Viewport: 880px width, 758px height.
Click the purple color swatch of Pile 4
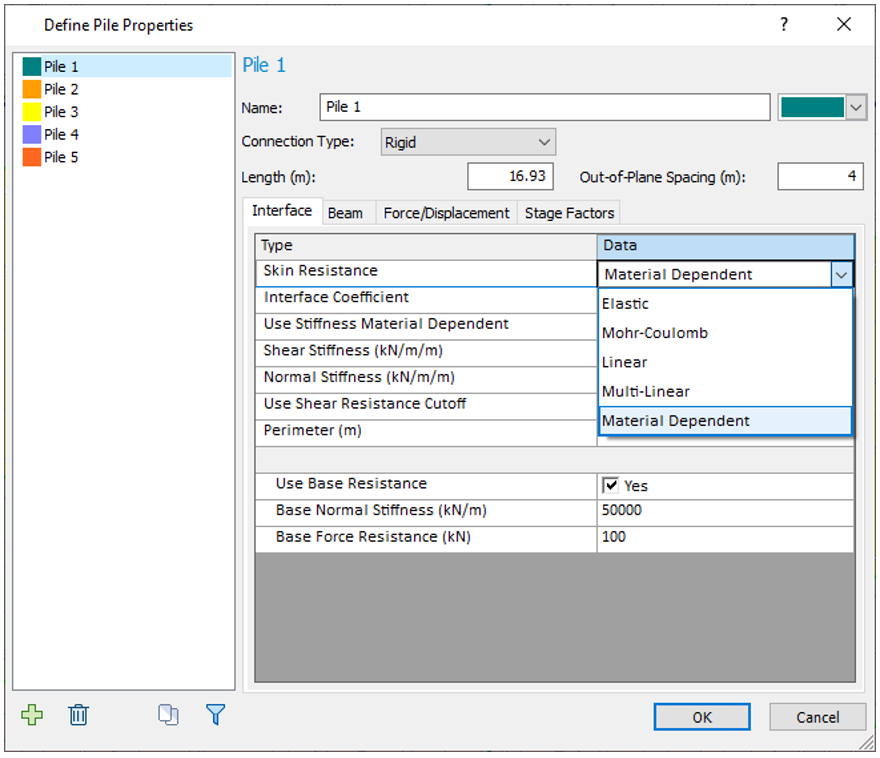tap(31, 134)
